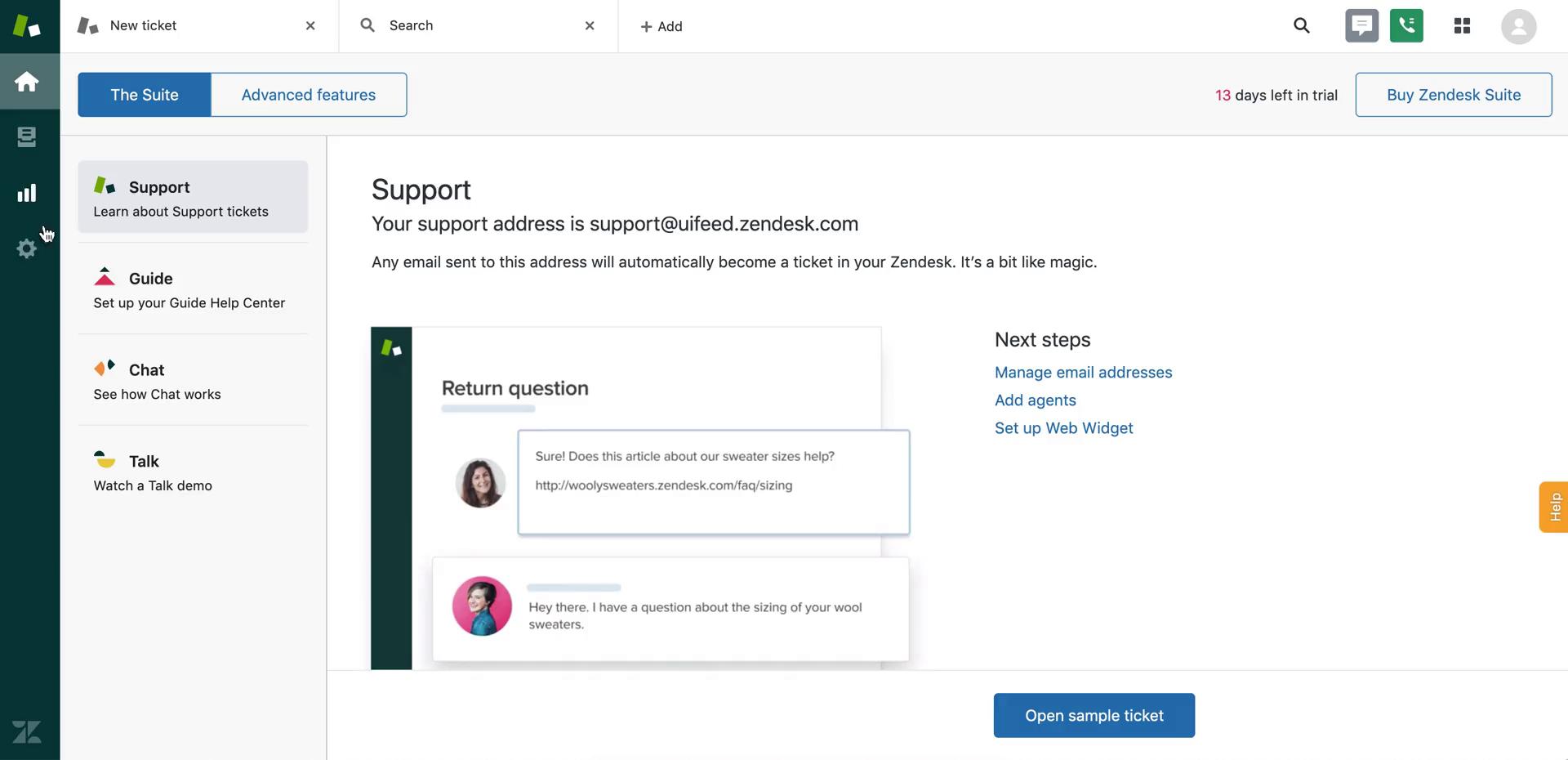
Task: Select Chat in the product list
Action: click(193, 380)
